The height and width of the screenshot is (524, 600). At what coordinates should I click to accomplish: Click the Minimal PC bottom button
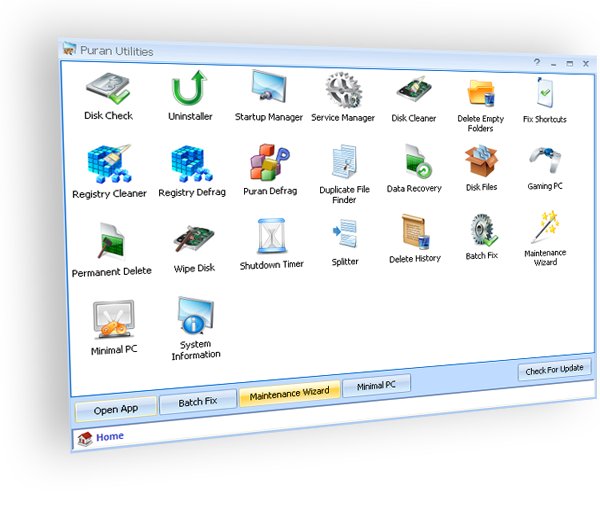(x=376, y=385)
